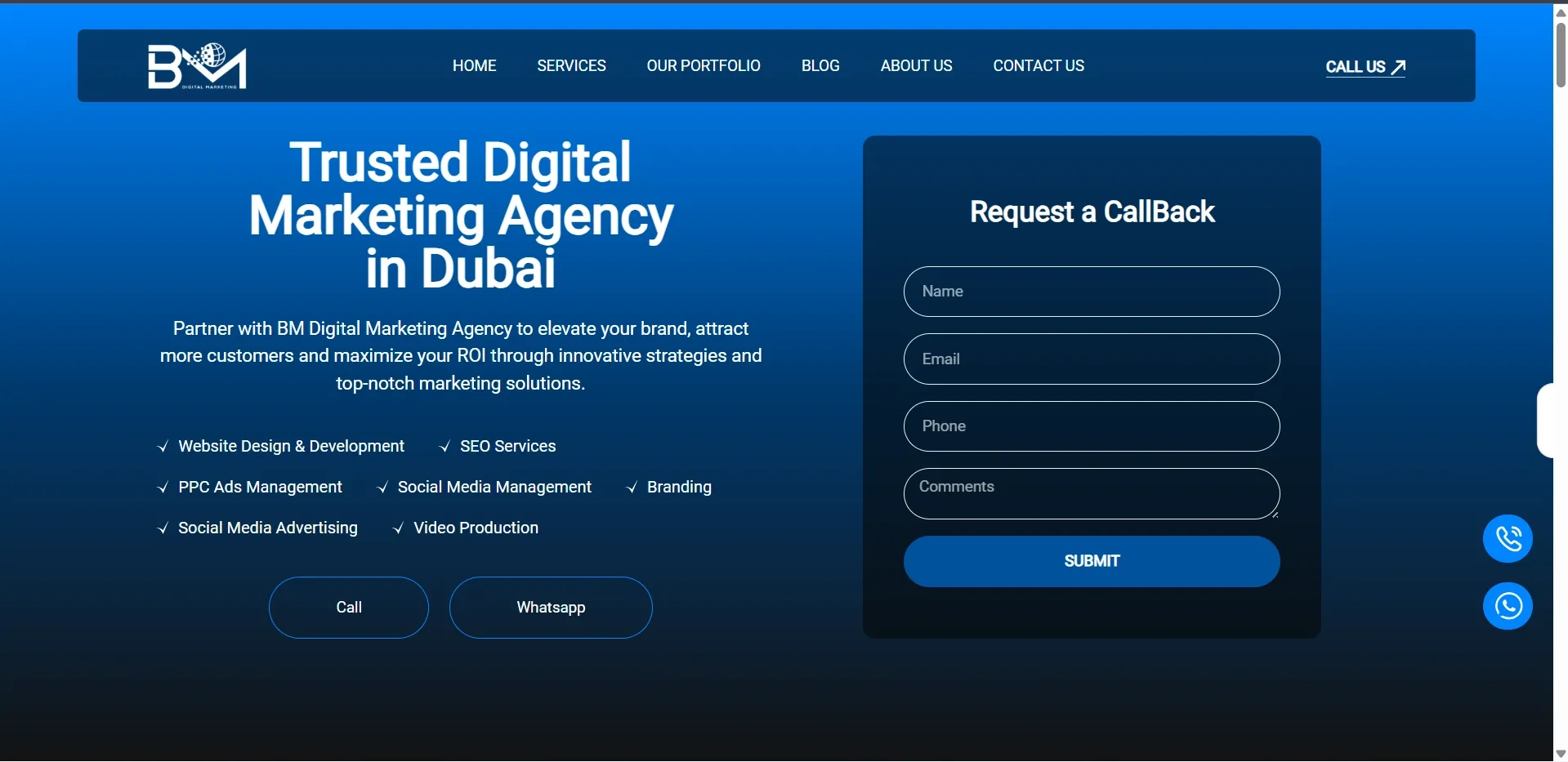Open the Blog page
This screenshot has width=1568, height=762.
click(820, 65)
